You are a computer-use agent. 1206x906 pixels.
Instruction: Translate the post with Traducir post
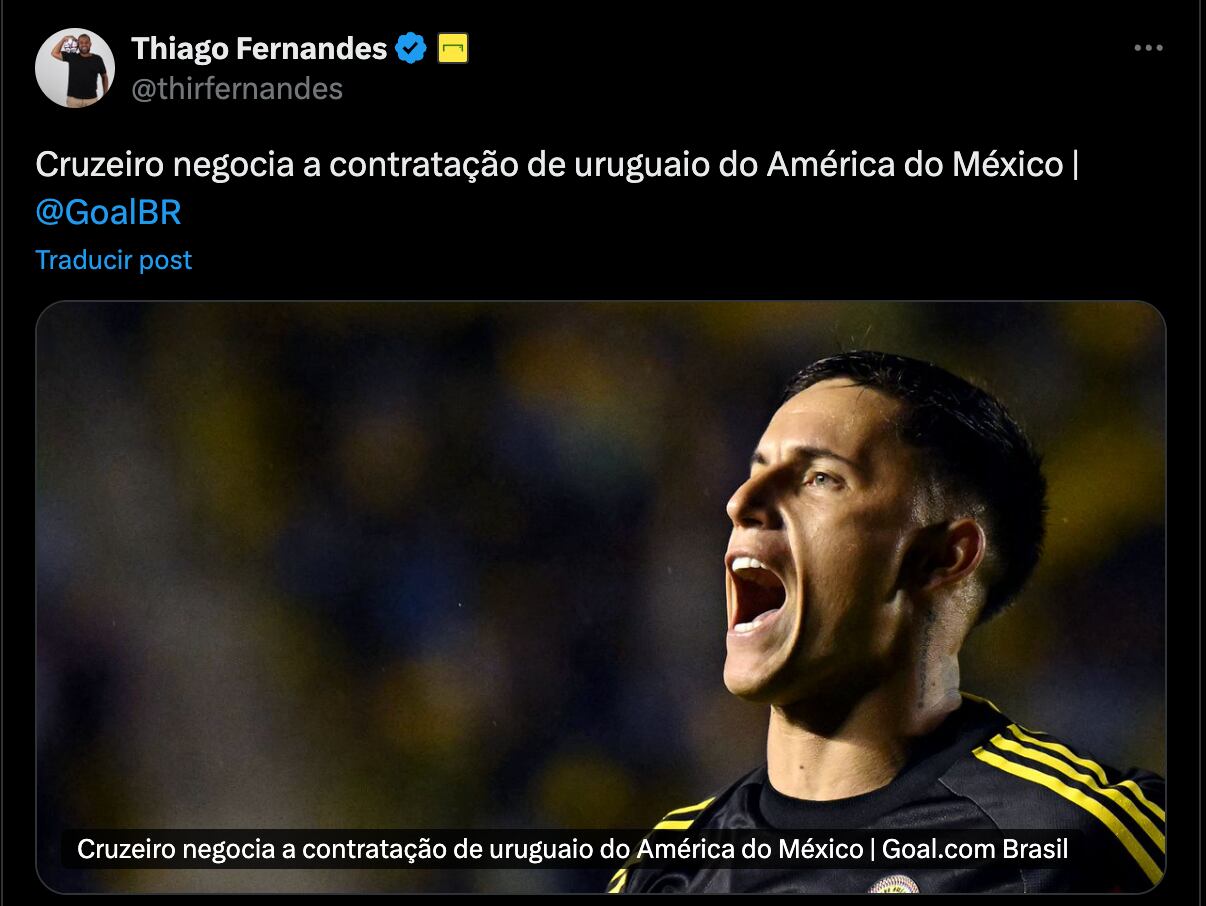[x=113, y=260]
